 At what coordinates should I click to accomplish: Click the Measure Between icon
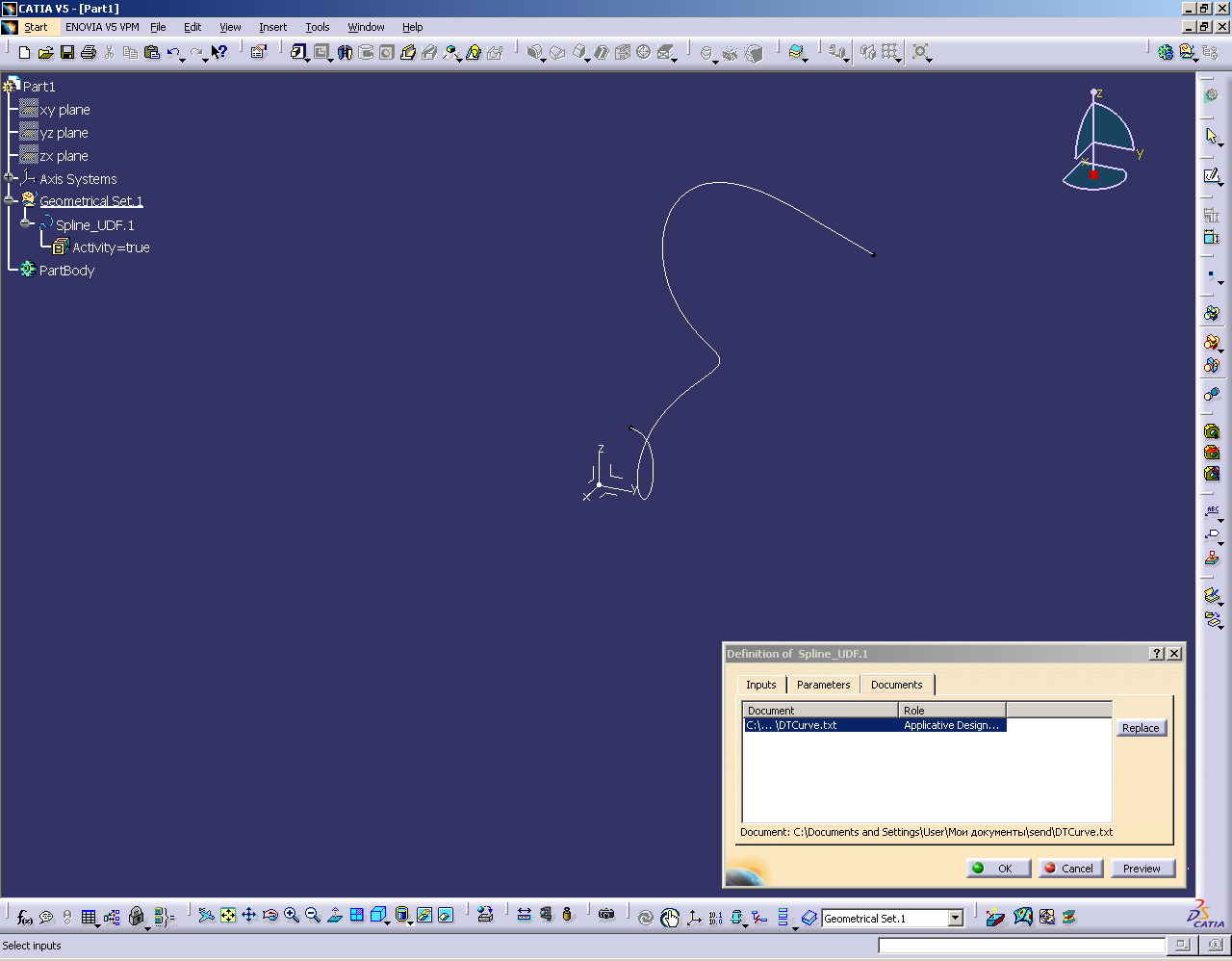(524, 915)
